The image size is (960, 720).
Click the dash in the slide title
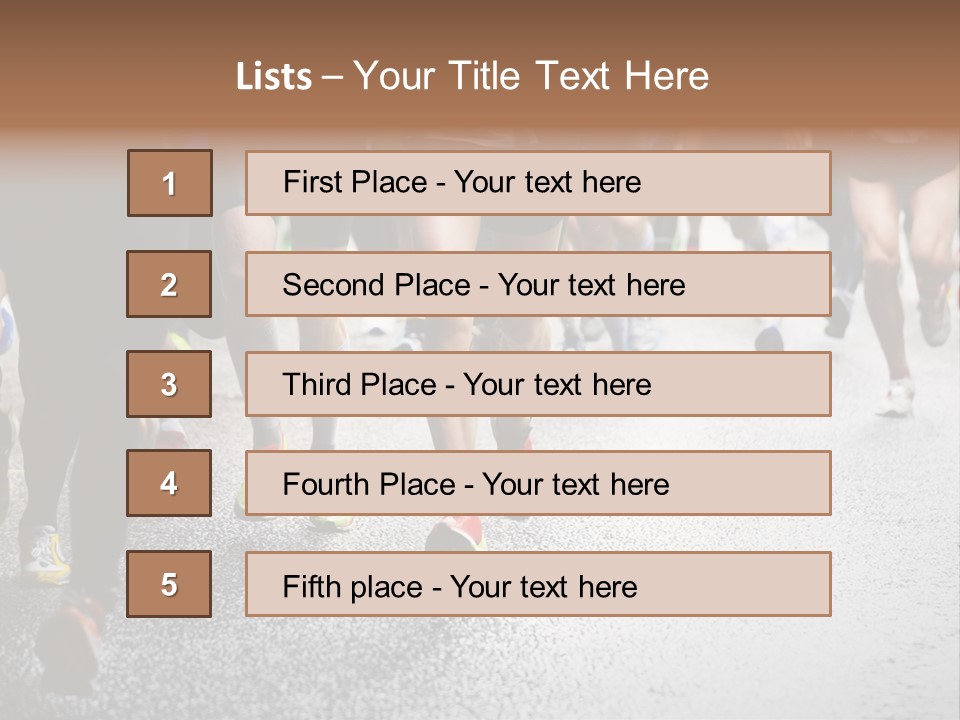tap(332, 78)
